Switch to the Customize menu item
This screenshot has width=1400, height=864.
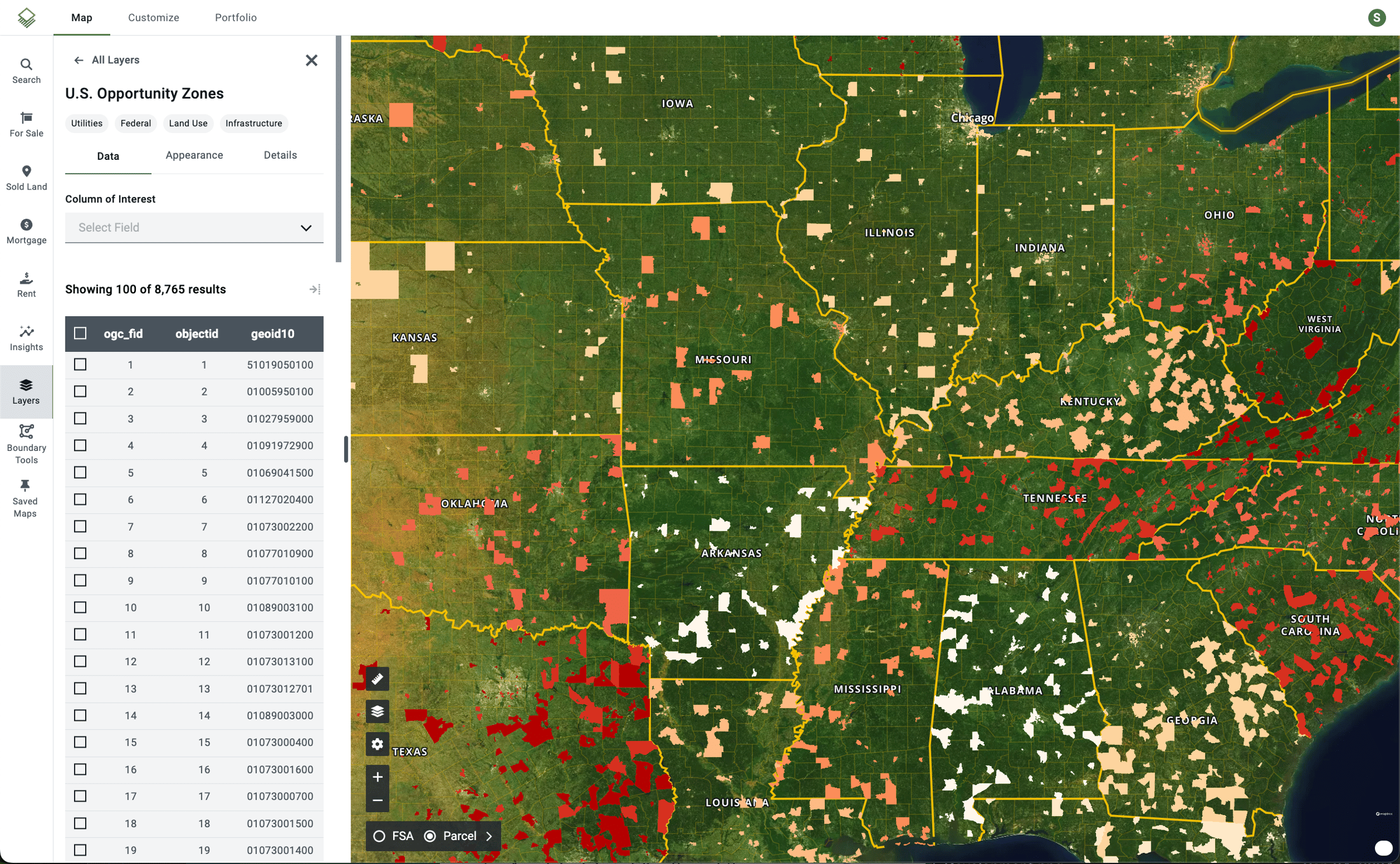click(153, 18)
